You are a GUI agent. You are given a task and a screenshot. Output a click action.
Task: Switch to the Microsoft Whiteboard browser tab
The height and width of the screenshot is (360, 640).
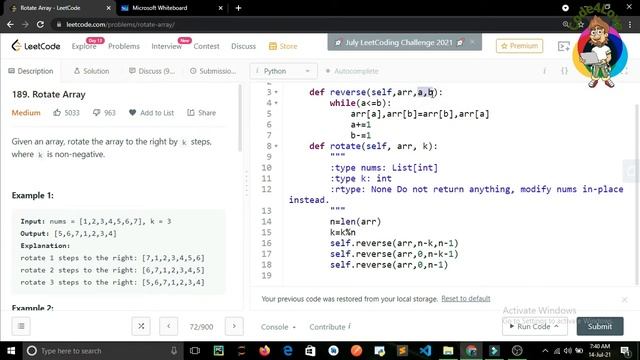pyautogui.click(x=171, y=8)
